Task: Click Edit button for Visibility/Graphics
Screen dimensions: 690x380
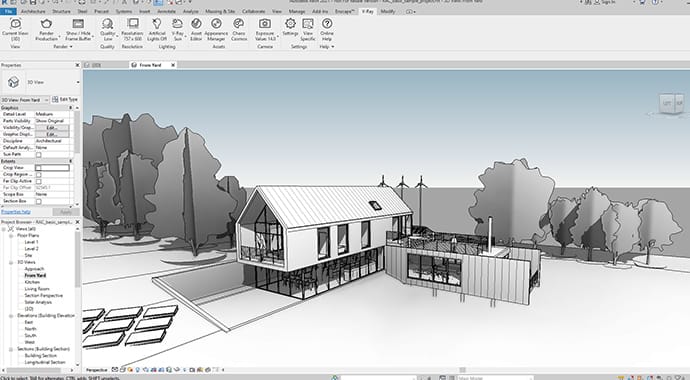Action: tap(52, 128)
